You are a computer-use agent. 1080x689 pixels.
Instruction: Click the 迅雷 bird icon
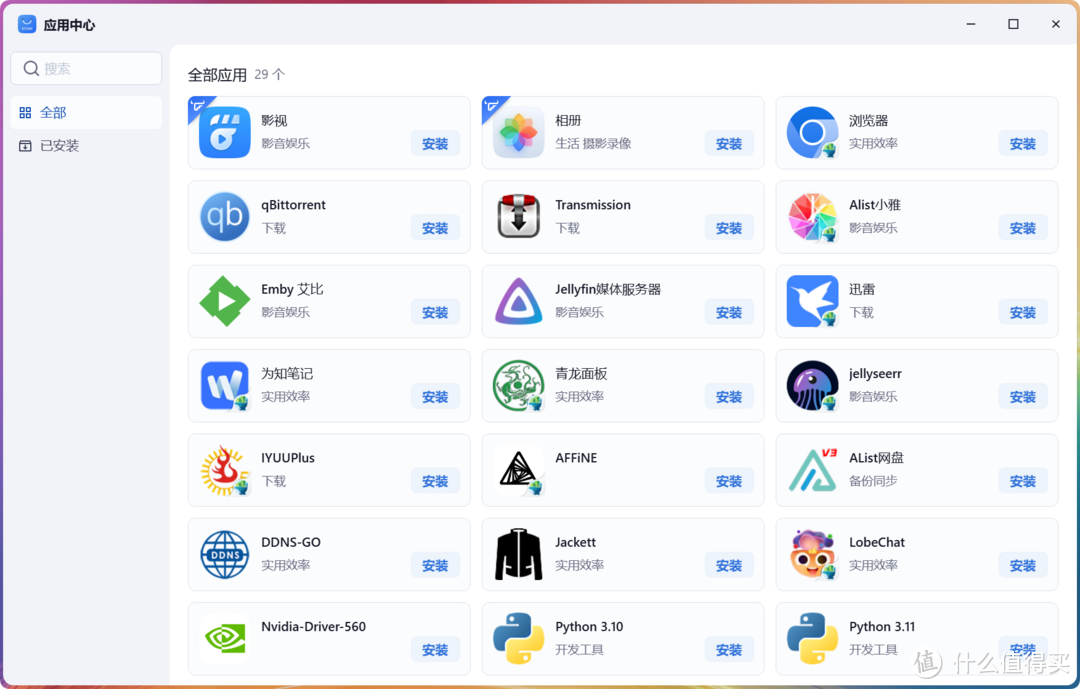811,301
